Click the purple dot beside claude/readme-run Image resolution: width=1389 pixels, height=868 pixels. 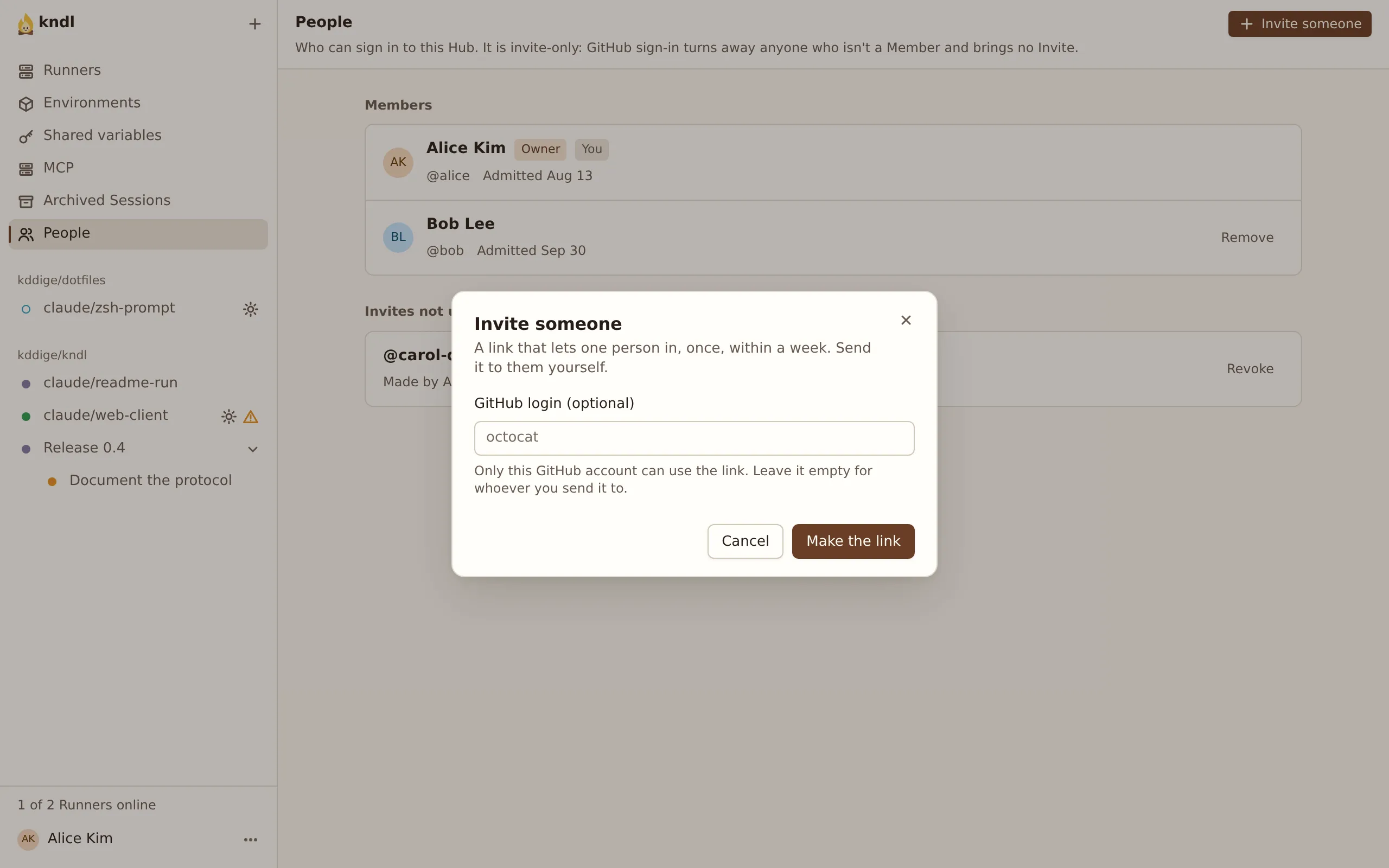click(26, 384)
